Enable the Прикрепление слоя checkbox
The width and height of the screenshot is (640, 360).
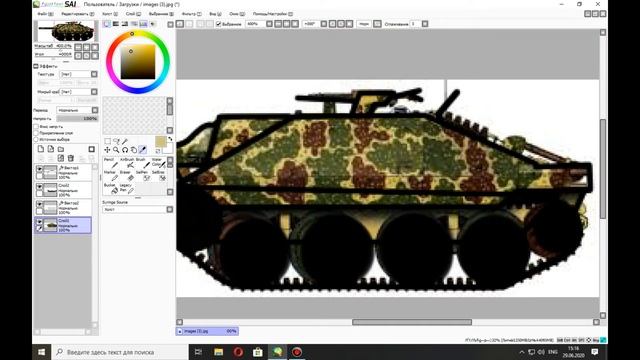coord(36,133)
